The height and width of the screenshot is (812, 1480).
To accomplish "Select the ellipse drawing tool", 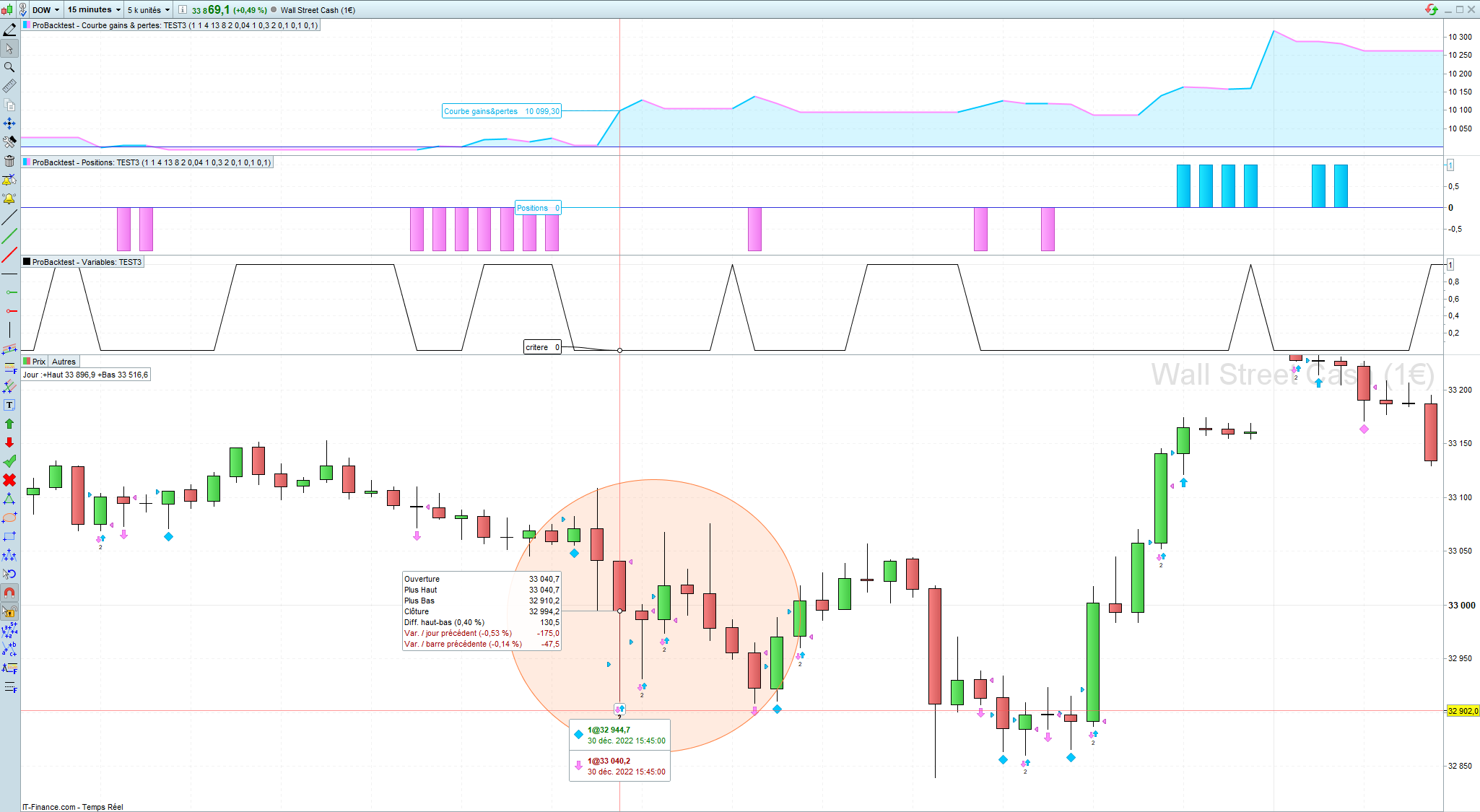I will point(9,518).
